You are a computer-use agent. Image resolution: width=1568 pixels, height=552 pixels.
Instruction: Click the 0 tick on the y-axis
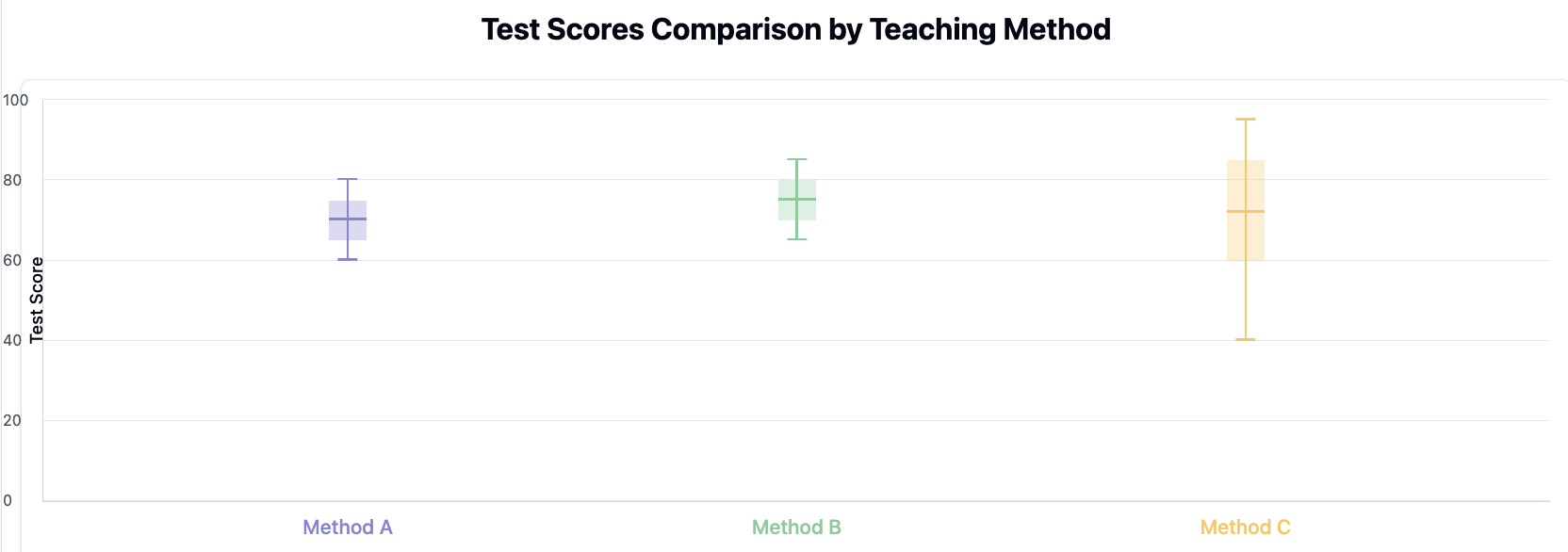coord(8,500)
